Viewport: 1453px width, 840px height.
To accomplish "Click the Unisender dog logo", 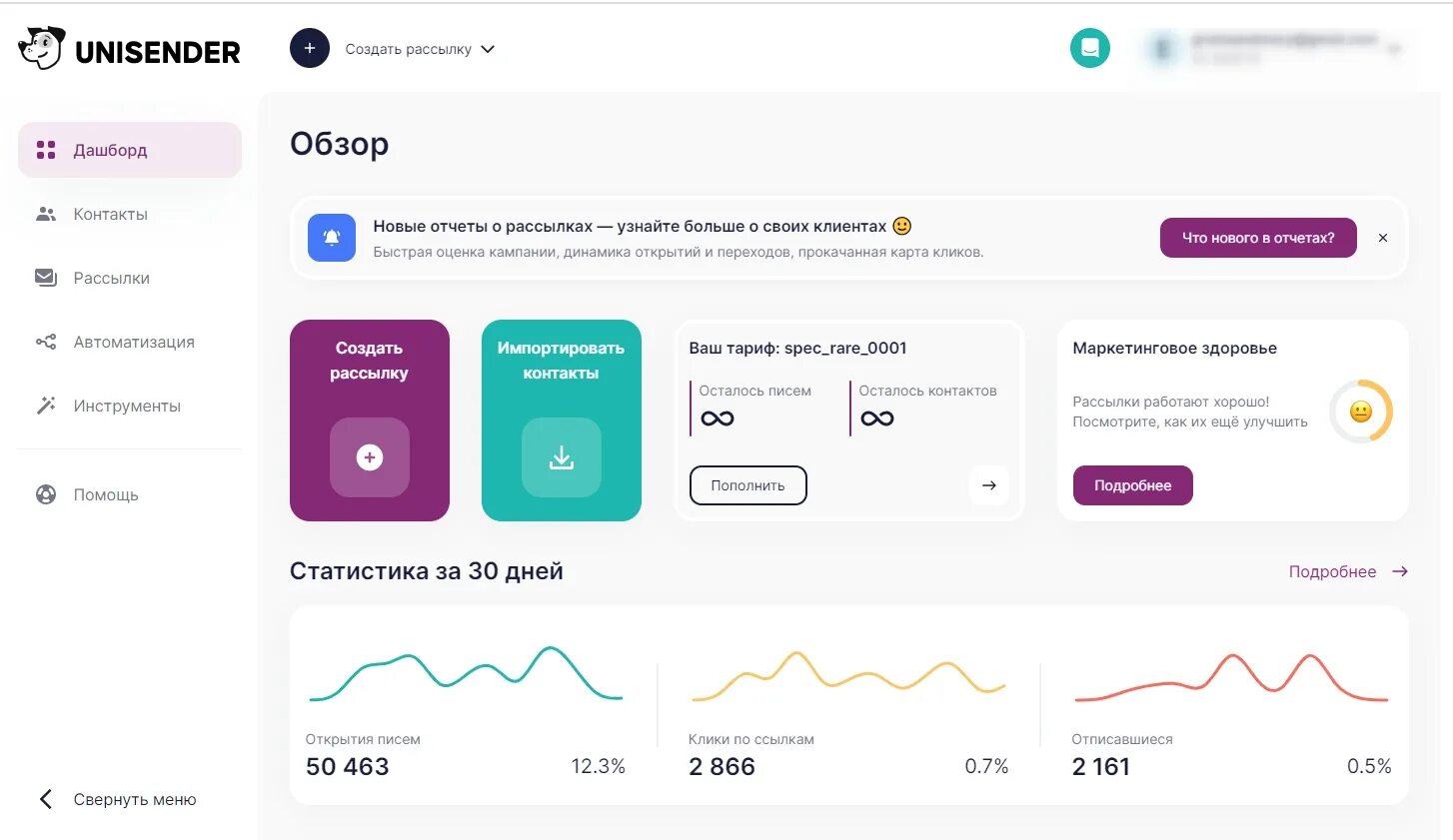I will pos(42,48).
